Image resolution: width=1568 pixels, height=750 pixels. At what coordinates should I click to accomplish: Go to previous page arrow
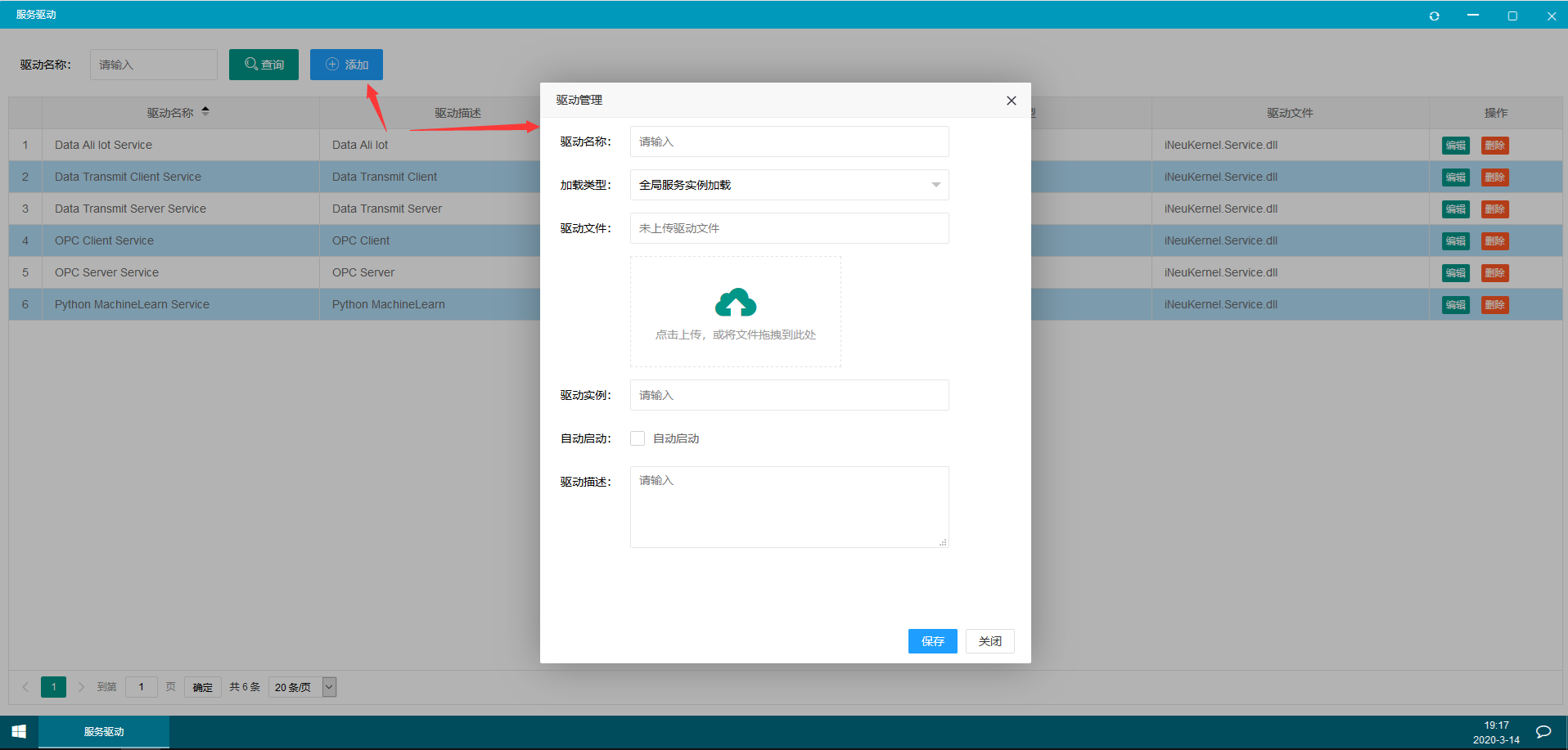click(25, 687)
